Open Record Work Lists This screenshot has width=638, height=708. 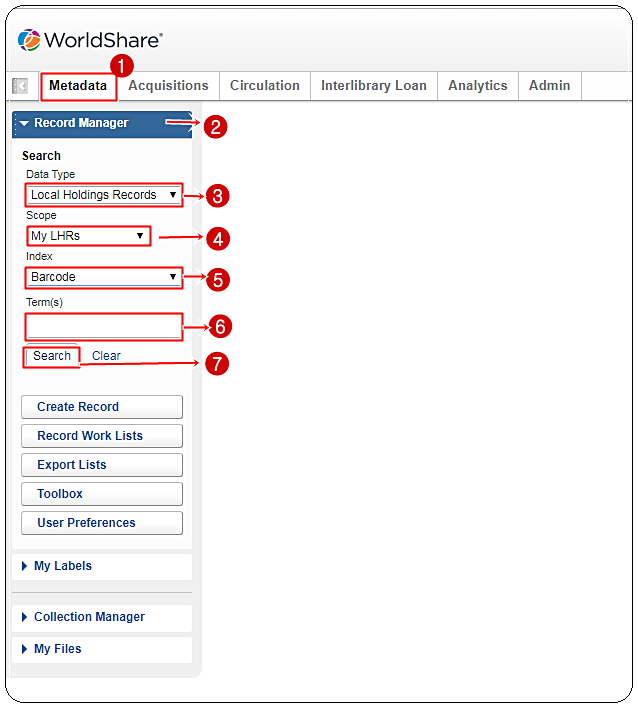click(x=102, y=436)
